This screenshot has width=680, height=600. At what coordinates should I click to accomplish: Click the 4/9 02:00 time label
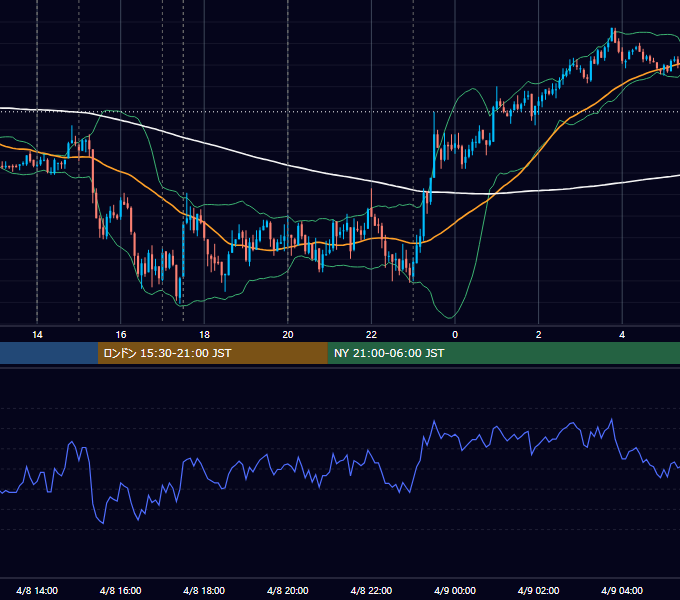point(538,590)
